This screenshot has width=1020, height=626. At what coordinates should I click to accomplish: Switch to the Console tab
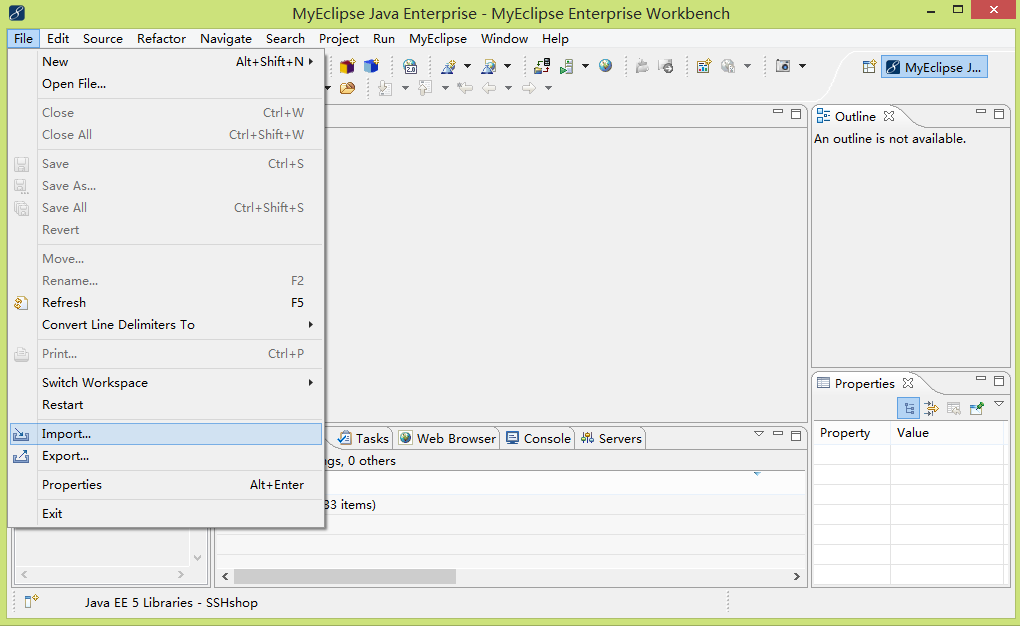tap(538, 439)
